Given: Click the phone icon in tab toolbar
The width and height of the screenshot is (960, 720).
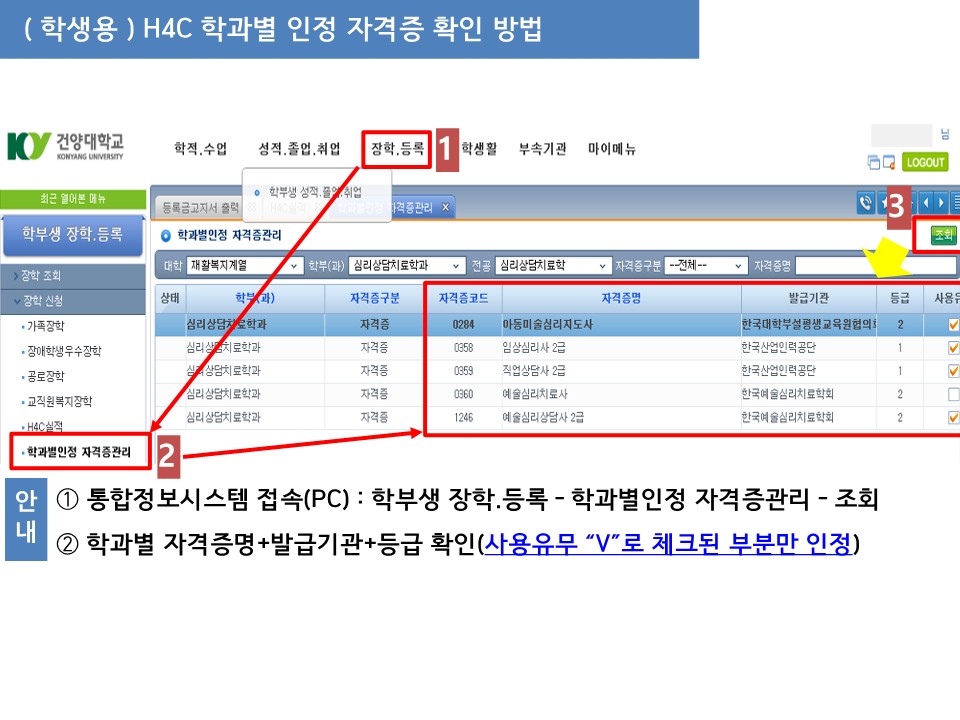Looking at the screenshot, I should click(x=866, y=204).
